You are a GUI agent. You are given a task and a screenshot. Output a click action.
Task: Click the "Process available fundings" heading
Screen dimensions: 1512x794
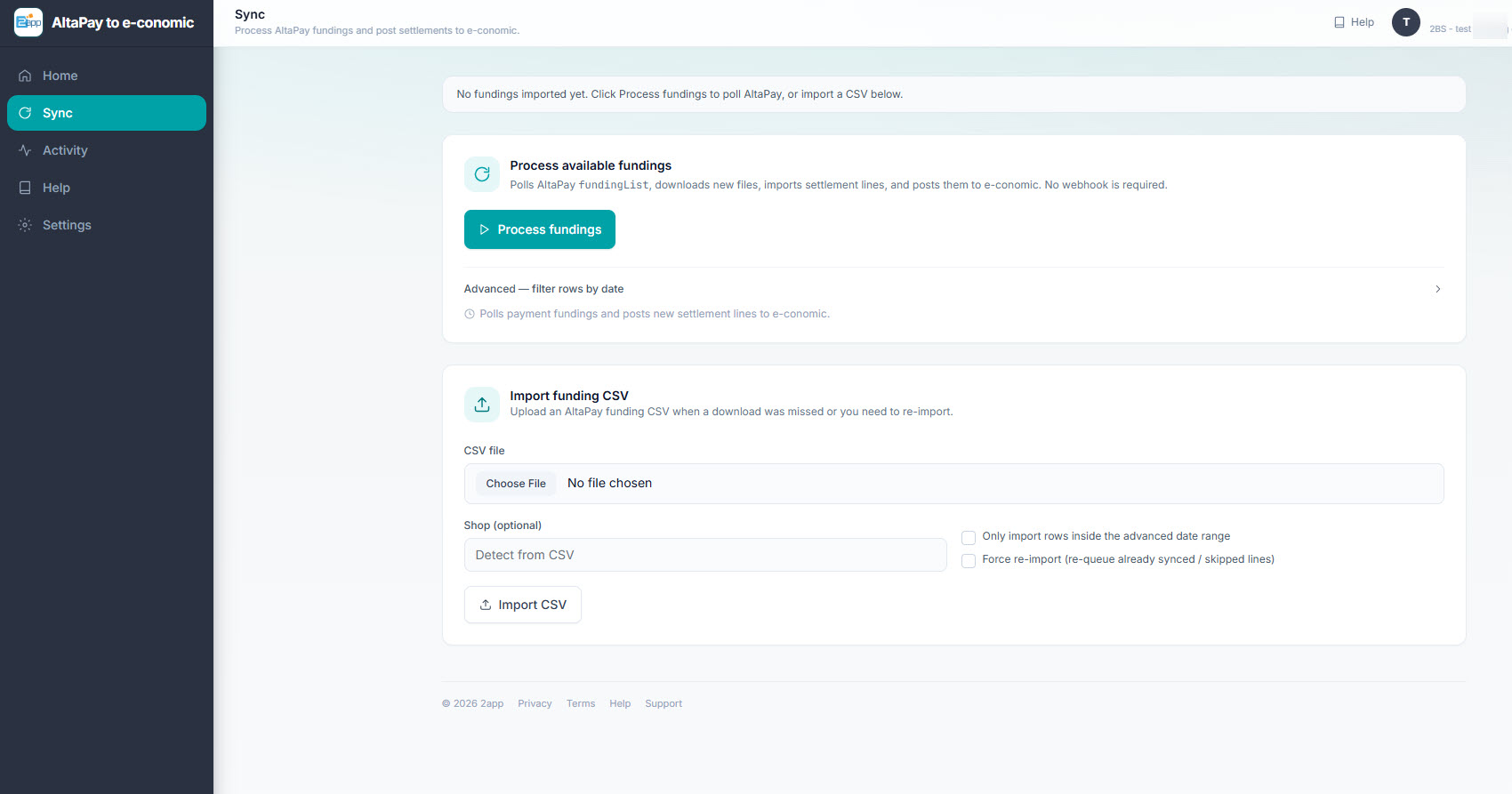pos(591,165)
